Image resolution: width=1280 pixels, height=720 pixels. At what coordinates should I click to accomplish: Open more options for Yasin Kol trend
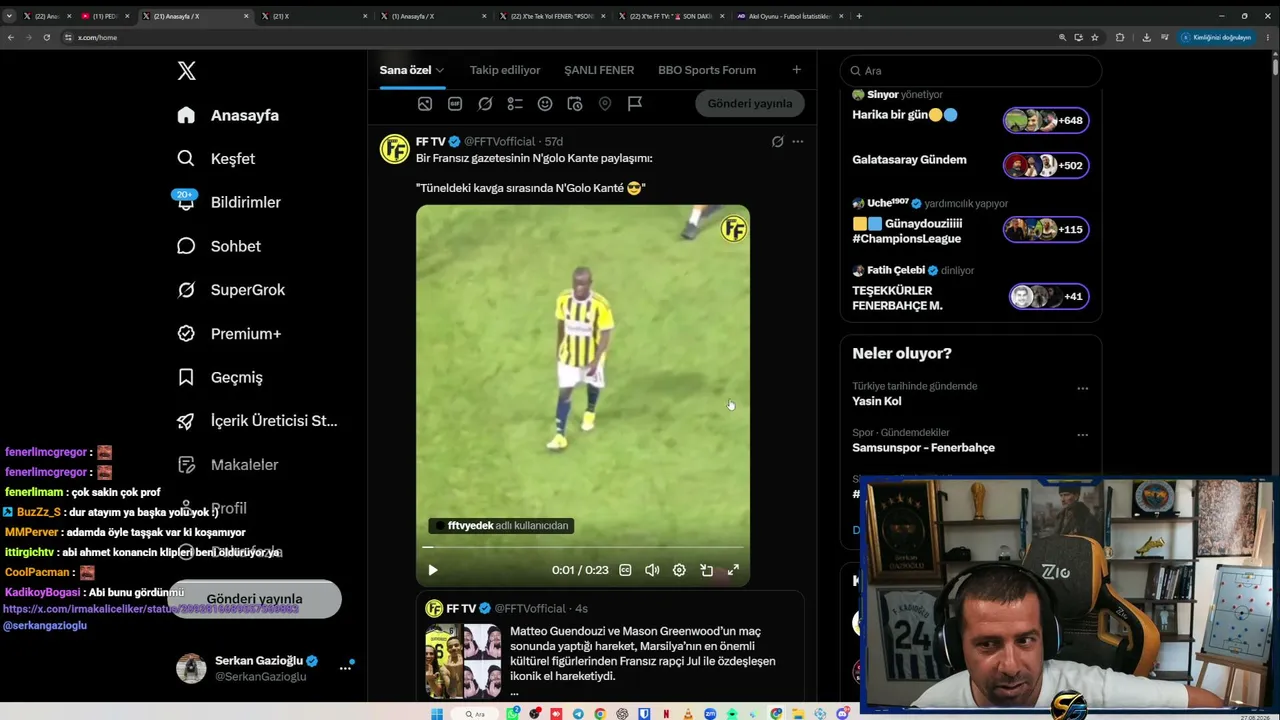(1082, 388)
